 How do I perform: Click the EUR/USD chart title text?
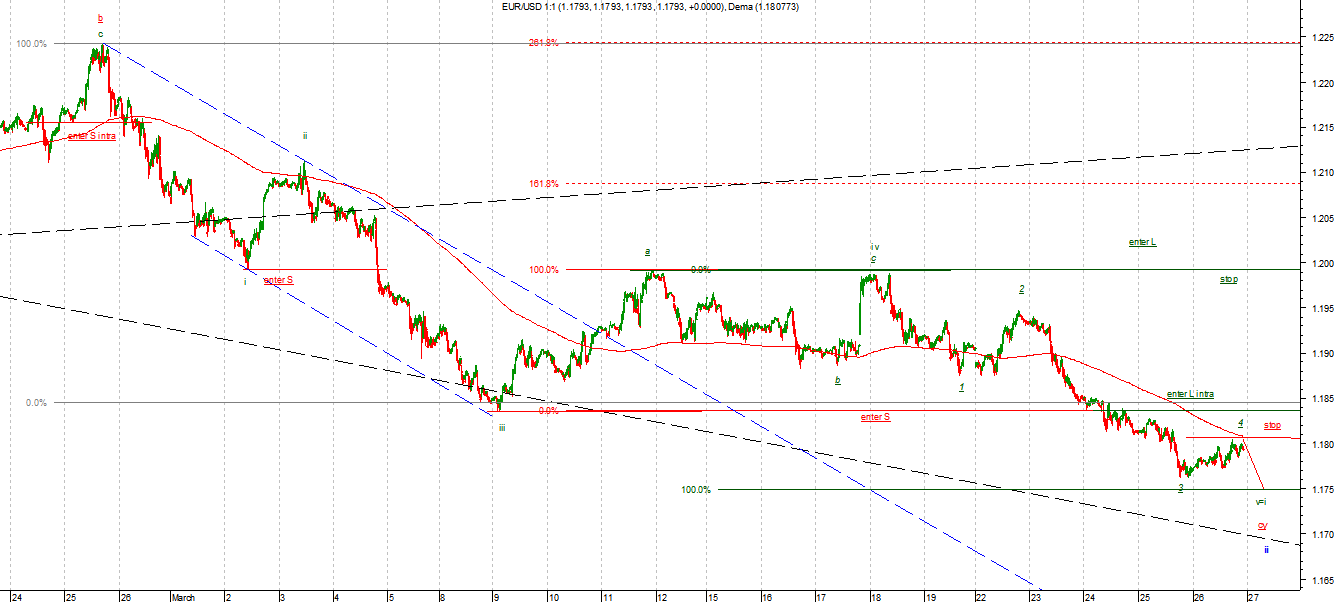[651, 7]
